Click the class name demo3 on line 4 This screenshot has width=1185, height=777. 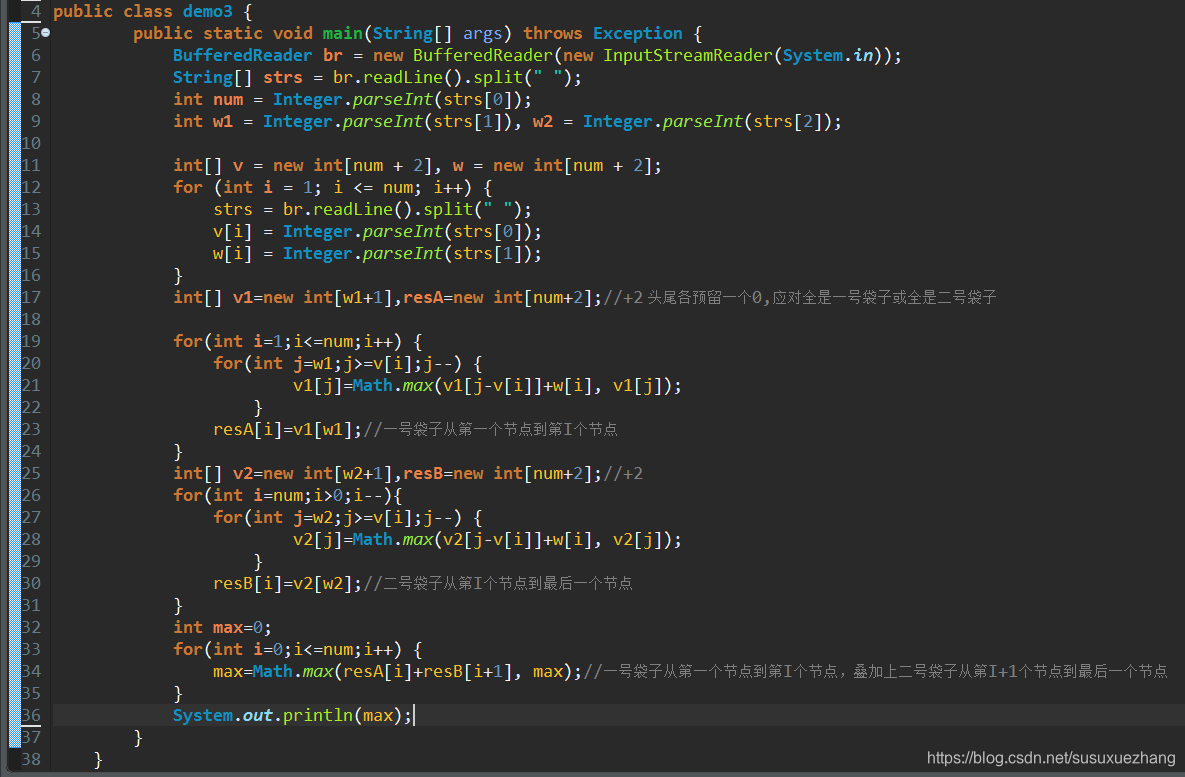(208, 11)
